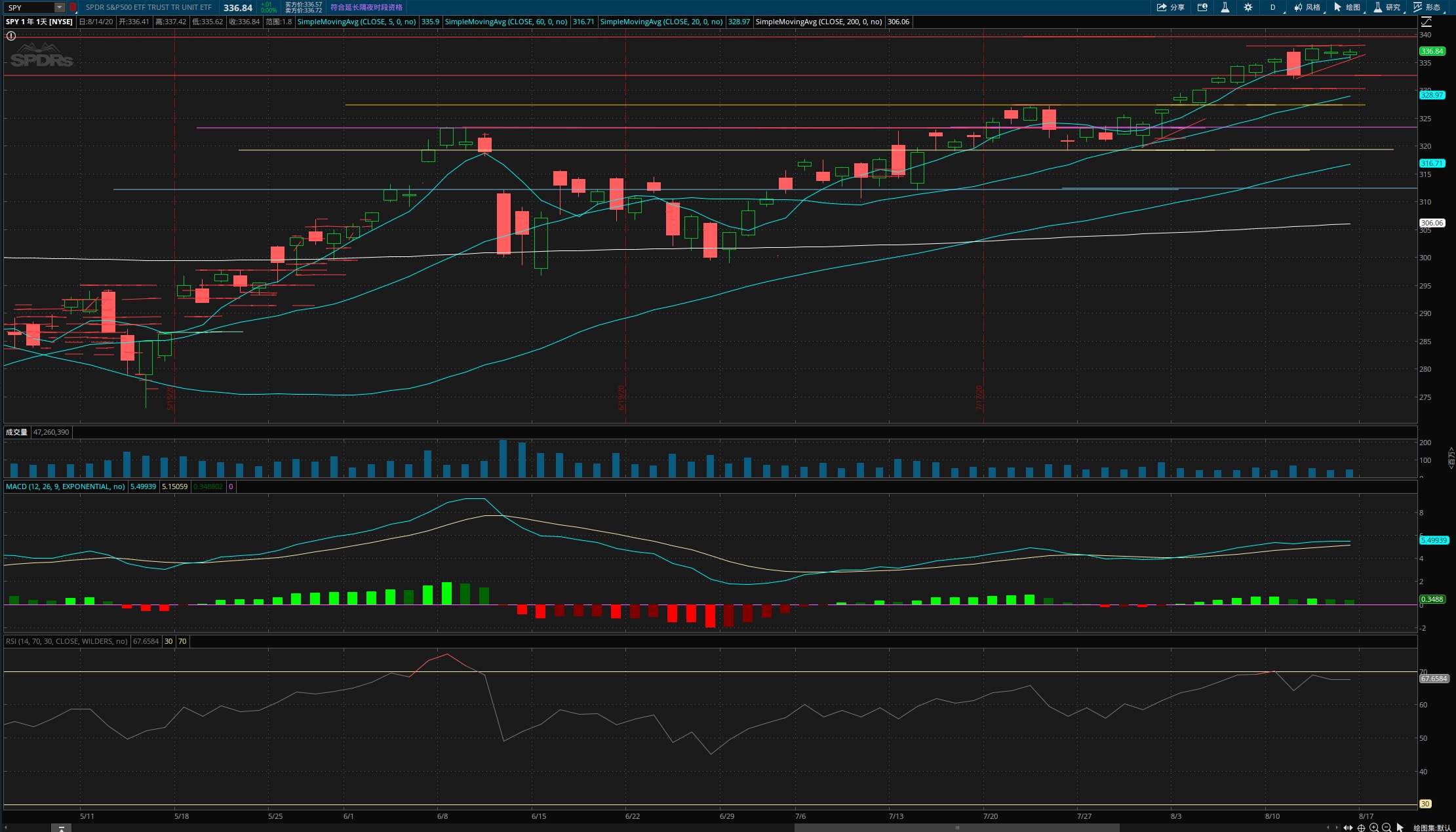Click the 5.49939 MACD value bubble on the axis
Viewport: 1456px width, 832px height.
tap(1433, 540)
